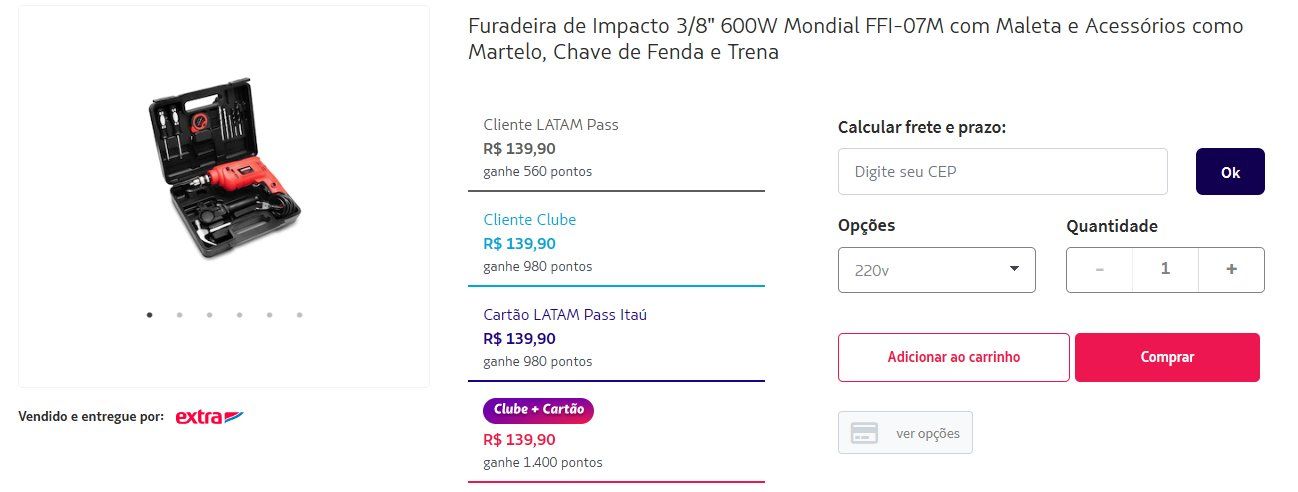Select the first image carousel dot
Viewport: 1298px width, 492px height.
click(x=150, y=315)
